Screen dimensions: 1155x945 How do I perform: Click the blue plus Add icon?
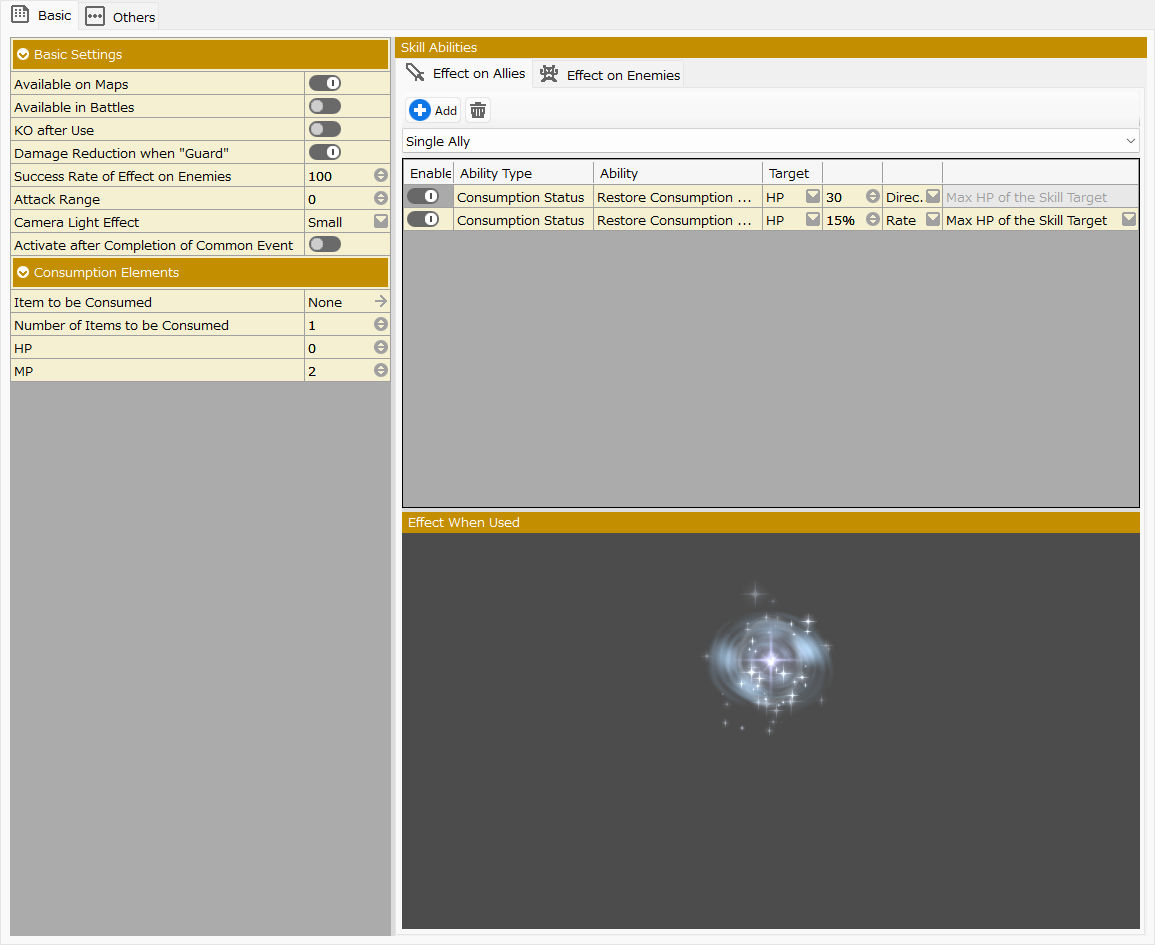420,111
